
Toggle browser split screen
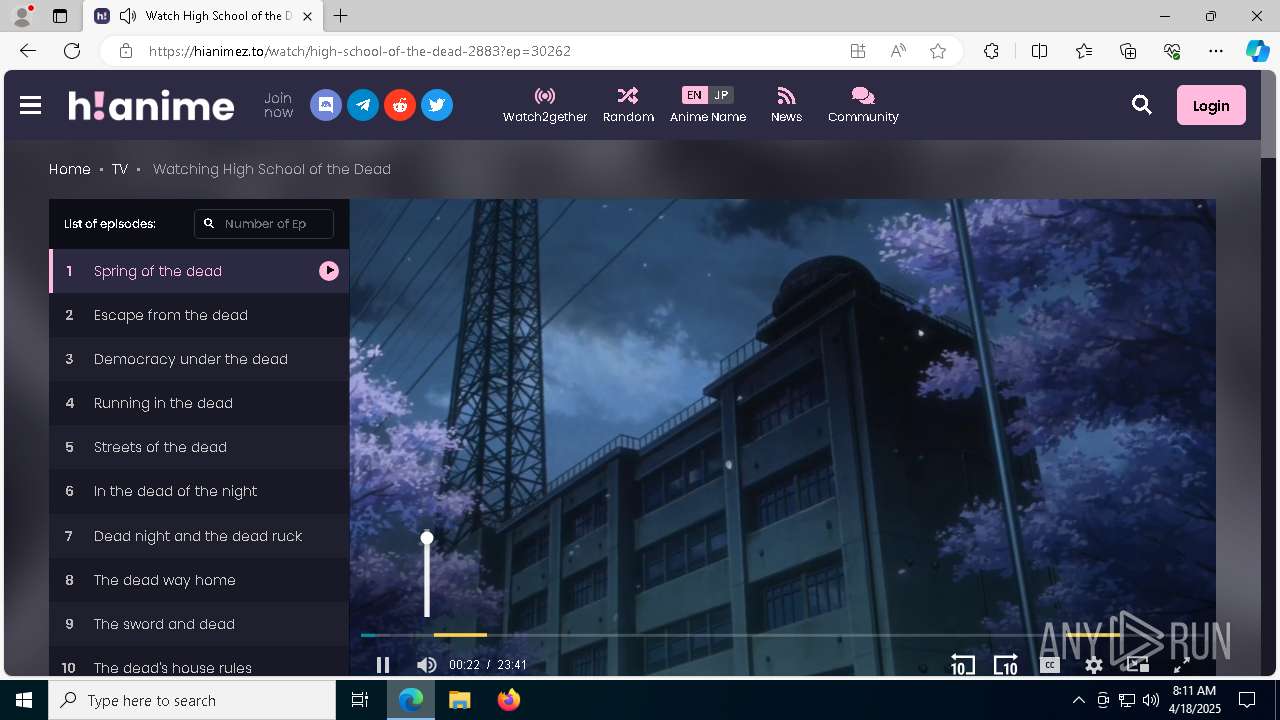pos(1039,51)
